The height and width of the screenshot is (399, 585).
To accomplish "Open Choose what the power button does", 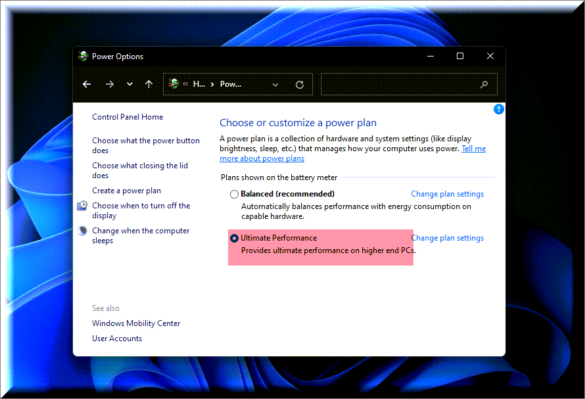I will click(146, 145).
